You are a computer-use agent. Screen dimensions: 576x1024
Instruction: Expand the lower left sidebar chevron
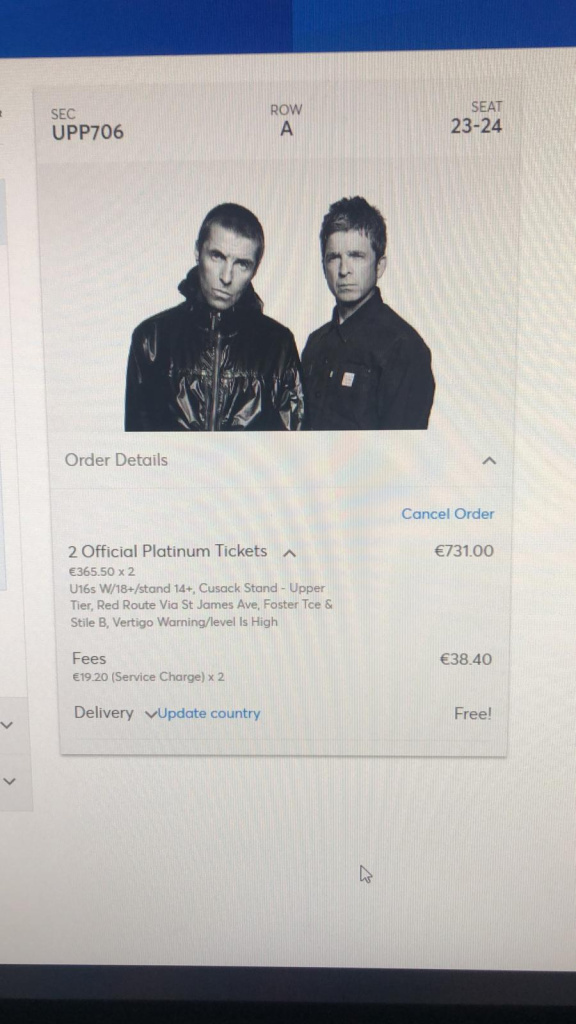pyautogui.click(x=8, y=781)
